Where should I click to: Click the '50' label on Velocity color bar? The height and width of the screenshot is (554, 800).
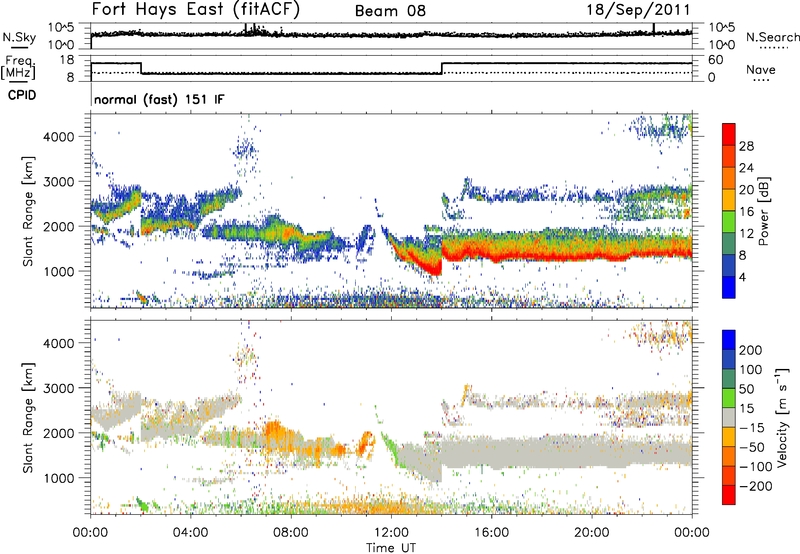747,389
